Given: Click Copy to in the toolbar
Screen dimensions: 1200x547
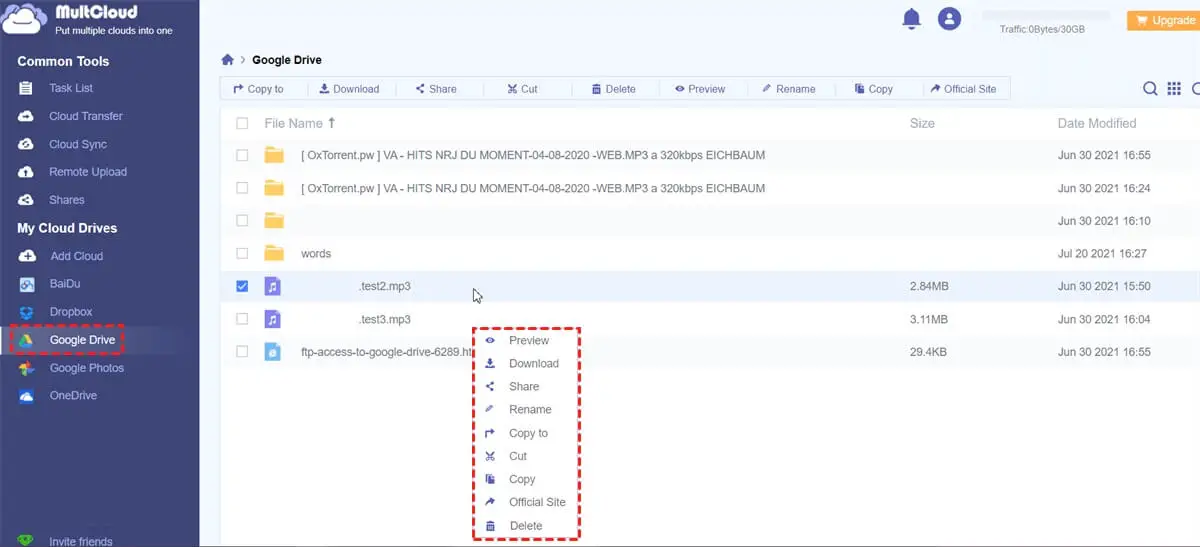Looking at the screenshot, I should [258, 89].
